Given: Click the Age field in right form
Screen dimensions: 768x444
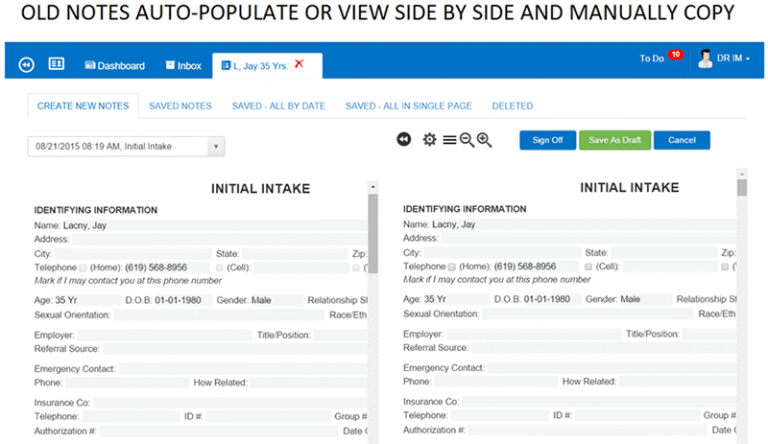Looking at the screenshot, I should click(x=456, y=299).
